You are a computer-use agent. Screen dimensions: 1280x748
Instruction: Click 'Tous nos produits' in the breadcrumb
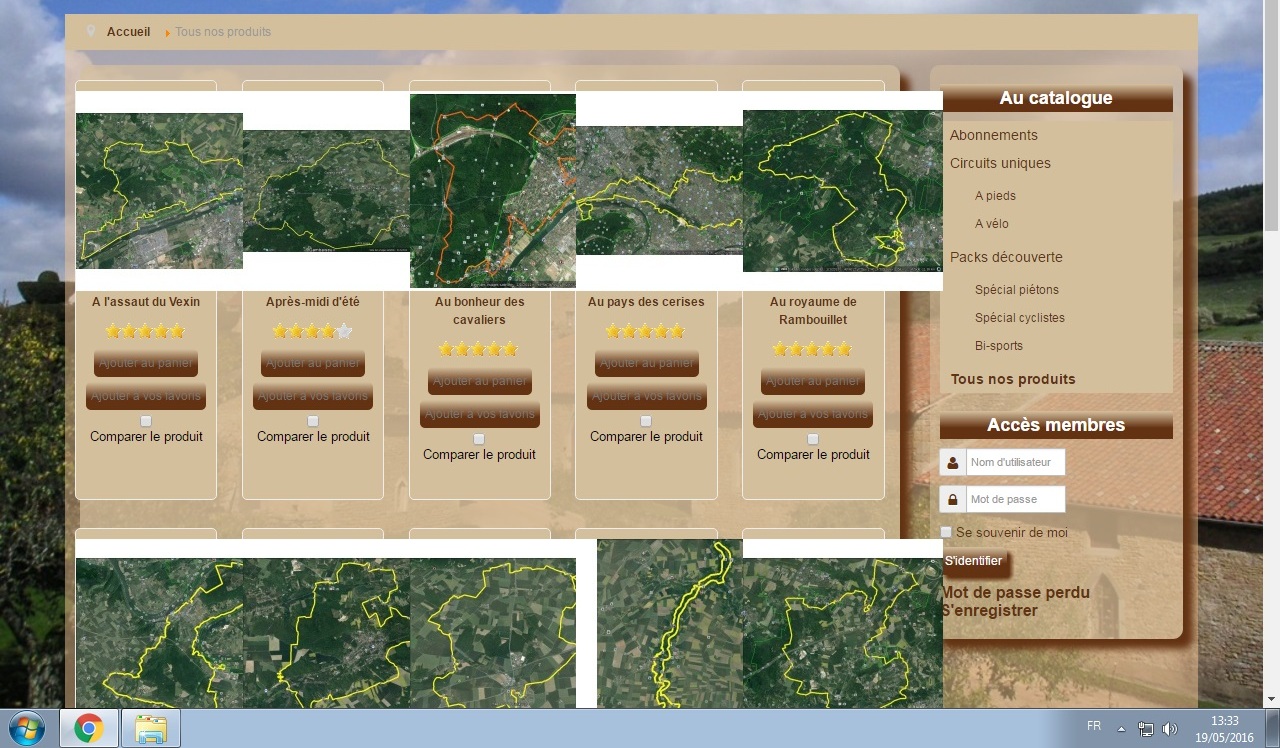pyautogui.click(x=223, y=32)
